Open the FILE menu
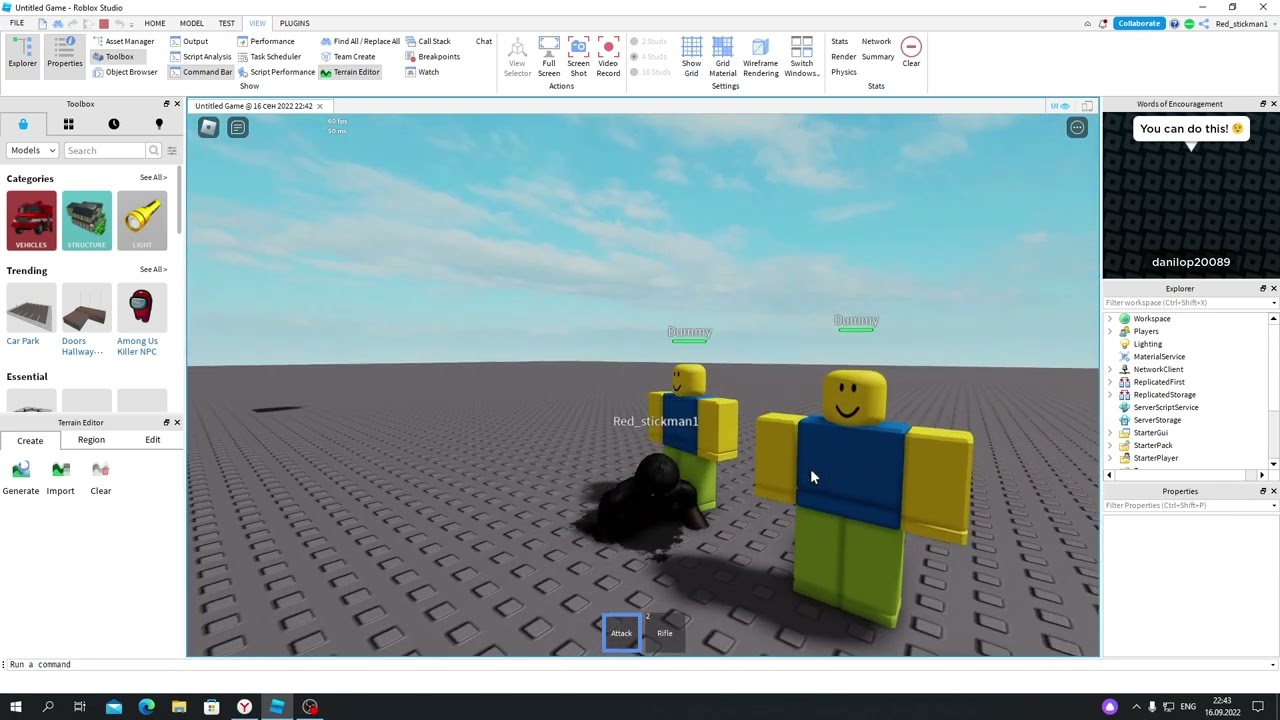 click(17, 23)
